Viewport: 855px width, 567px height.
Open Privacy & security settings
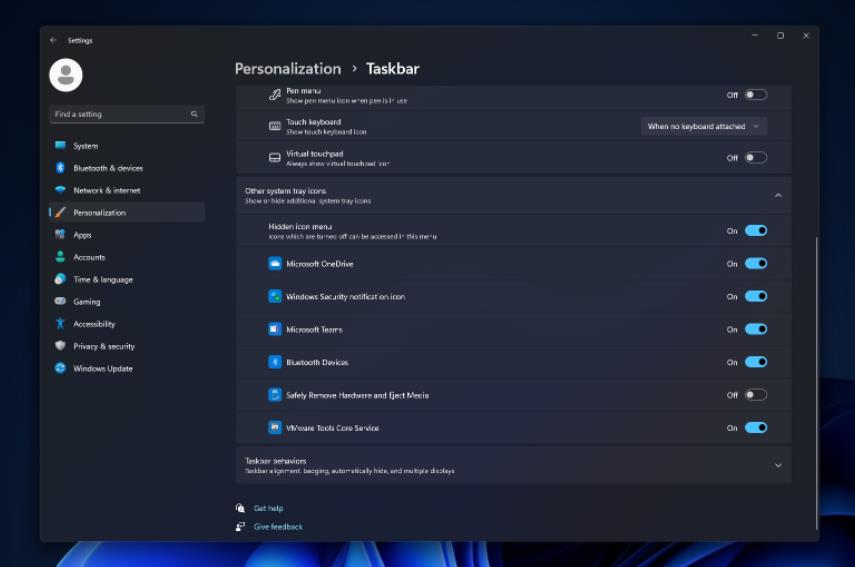pyautogui.click(x=104, y=346)
